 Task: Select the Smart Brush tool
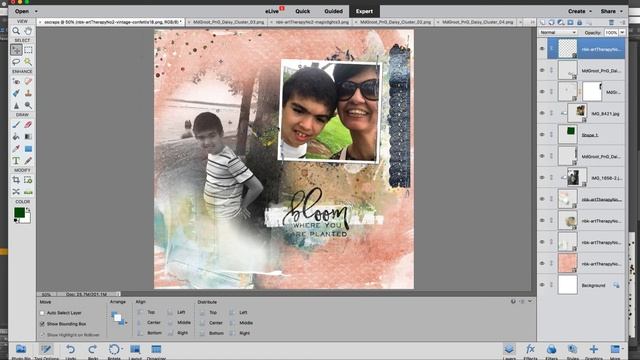[16, 93]
